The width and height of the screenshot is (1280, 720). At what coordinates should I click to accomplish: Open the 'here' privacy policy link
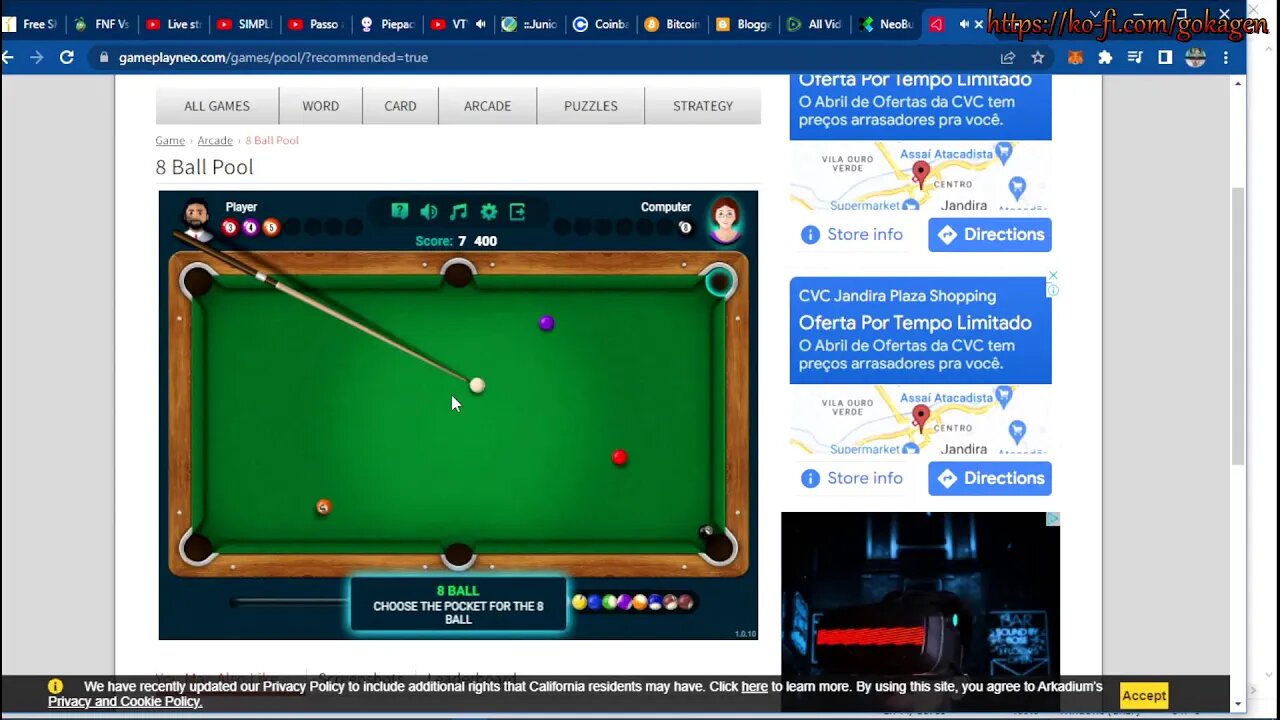click(x=754, y=687)
